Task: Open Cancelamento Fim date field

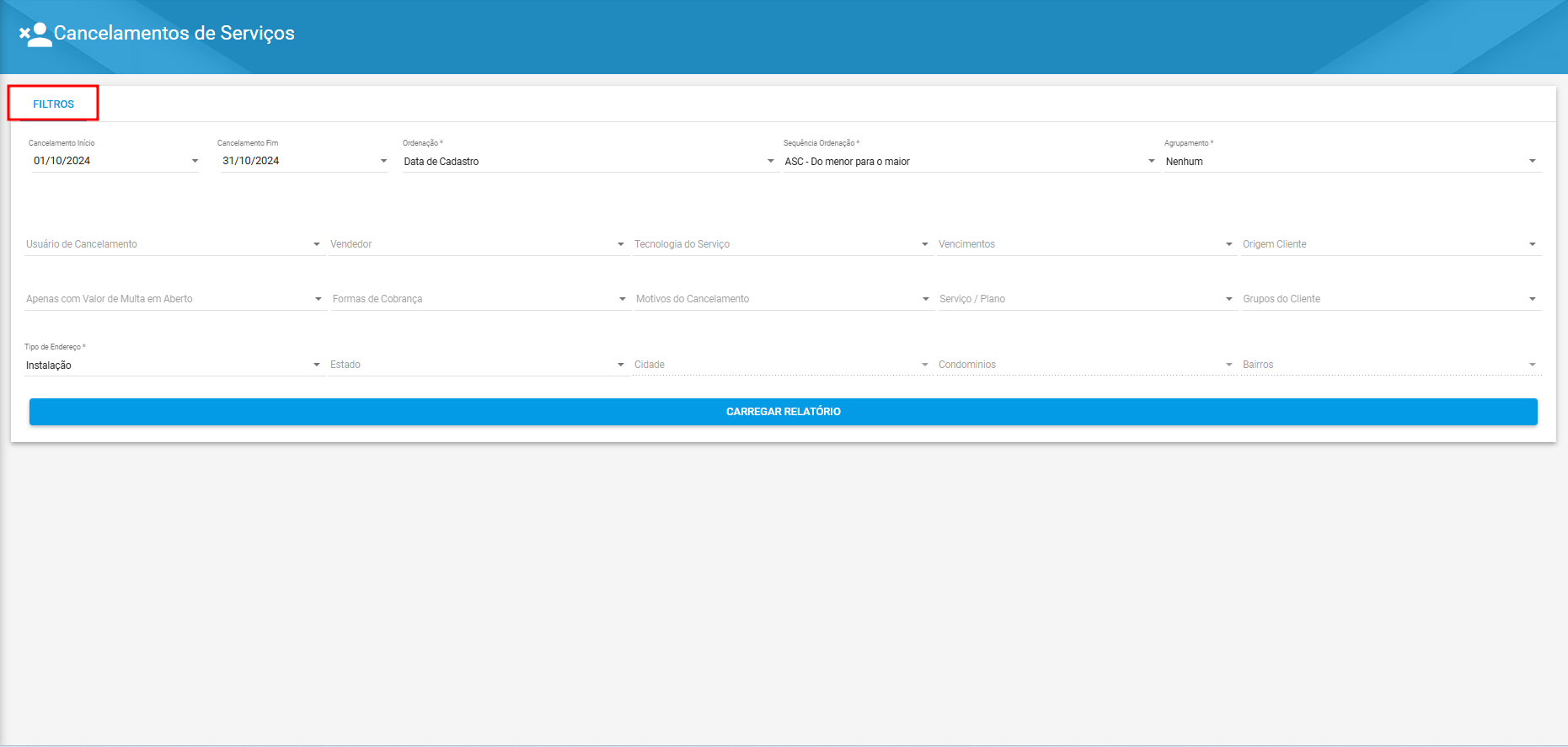Action: [304, 161]
